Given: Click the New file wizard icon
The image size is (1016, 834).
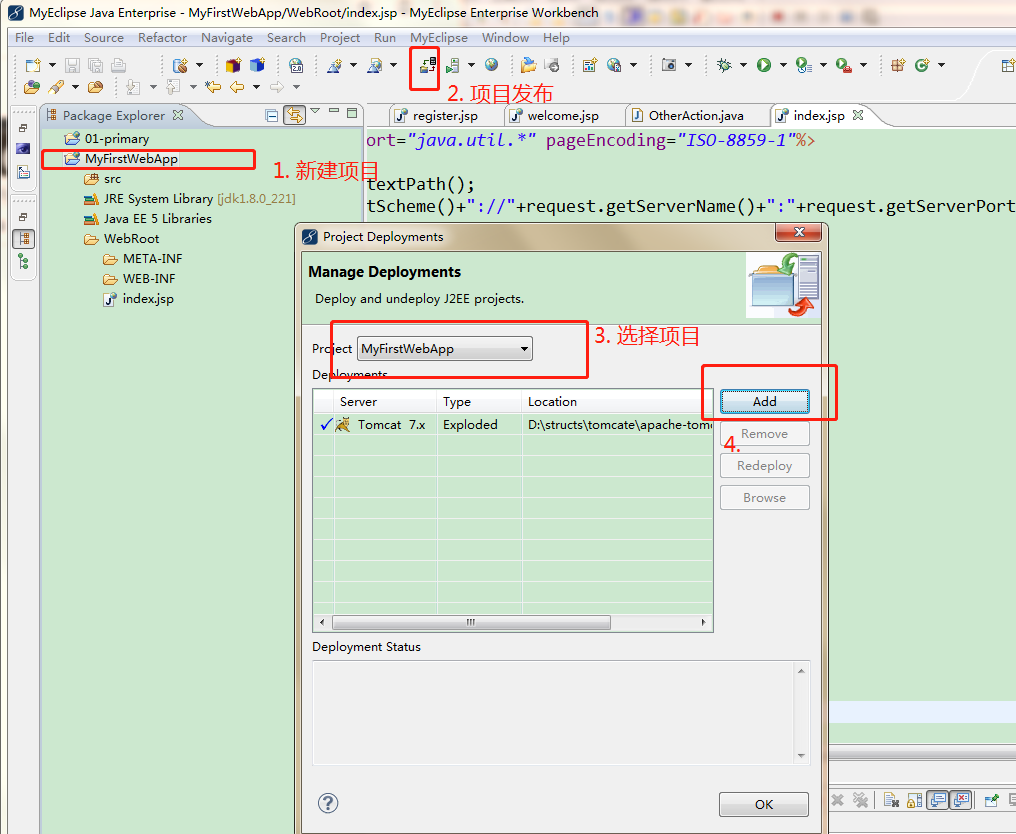Looking at the screenshot, I should (33, 65).
